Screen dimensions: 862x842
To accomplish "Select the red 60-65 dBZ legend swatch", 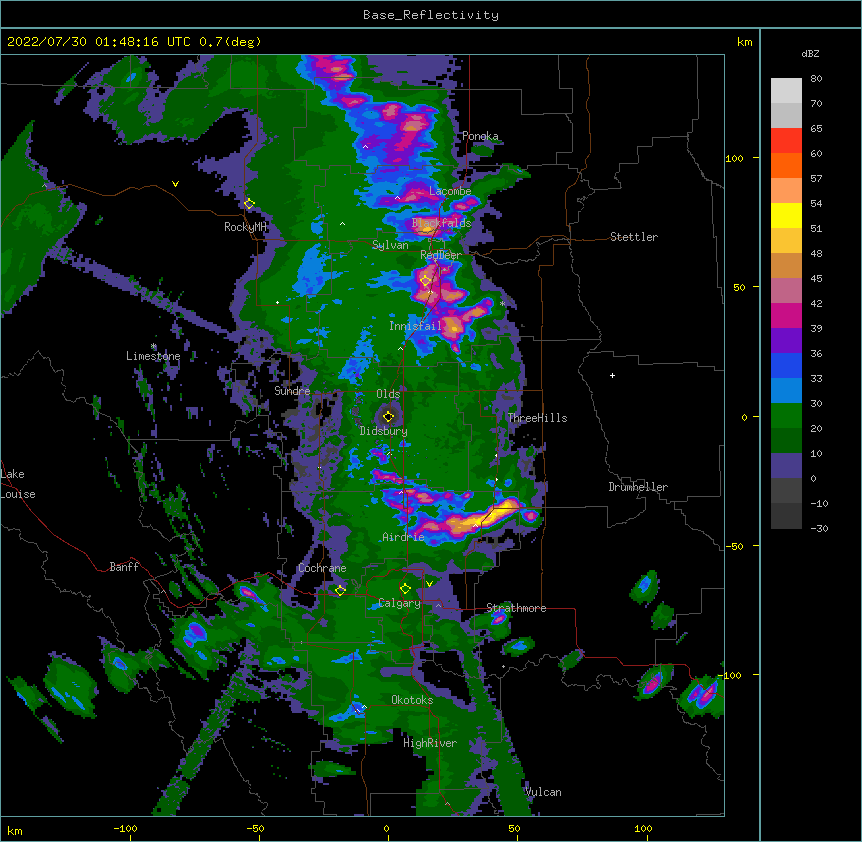I will click(x=786, y=140).
